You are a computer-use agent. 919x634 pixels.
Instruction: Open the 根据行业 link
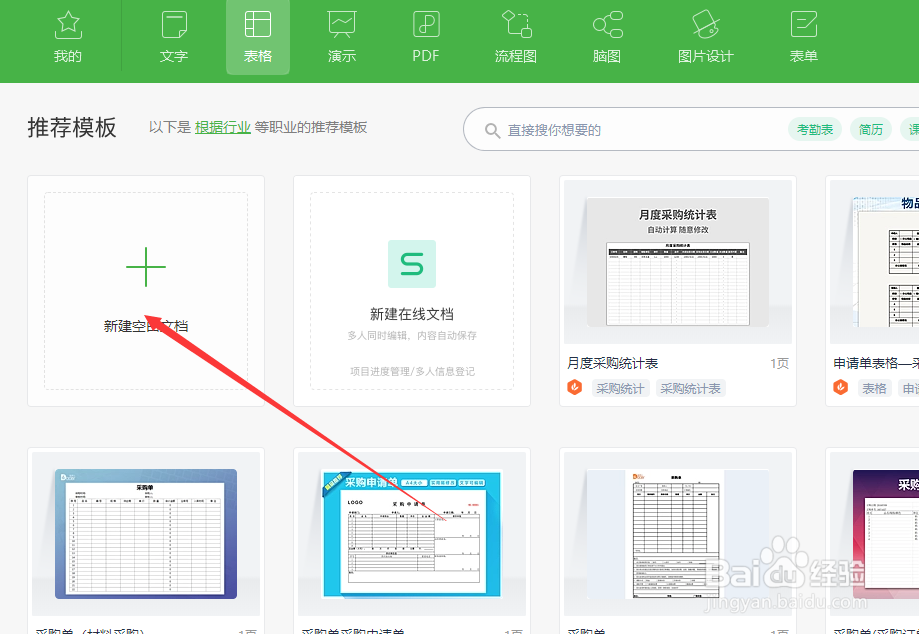point(222,127)
